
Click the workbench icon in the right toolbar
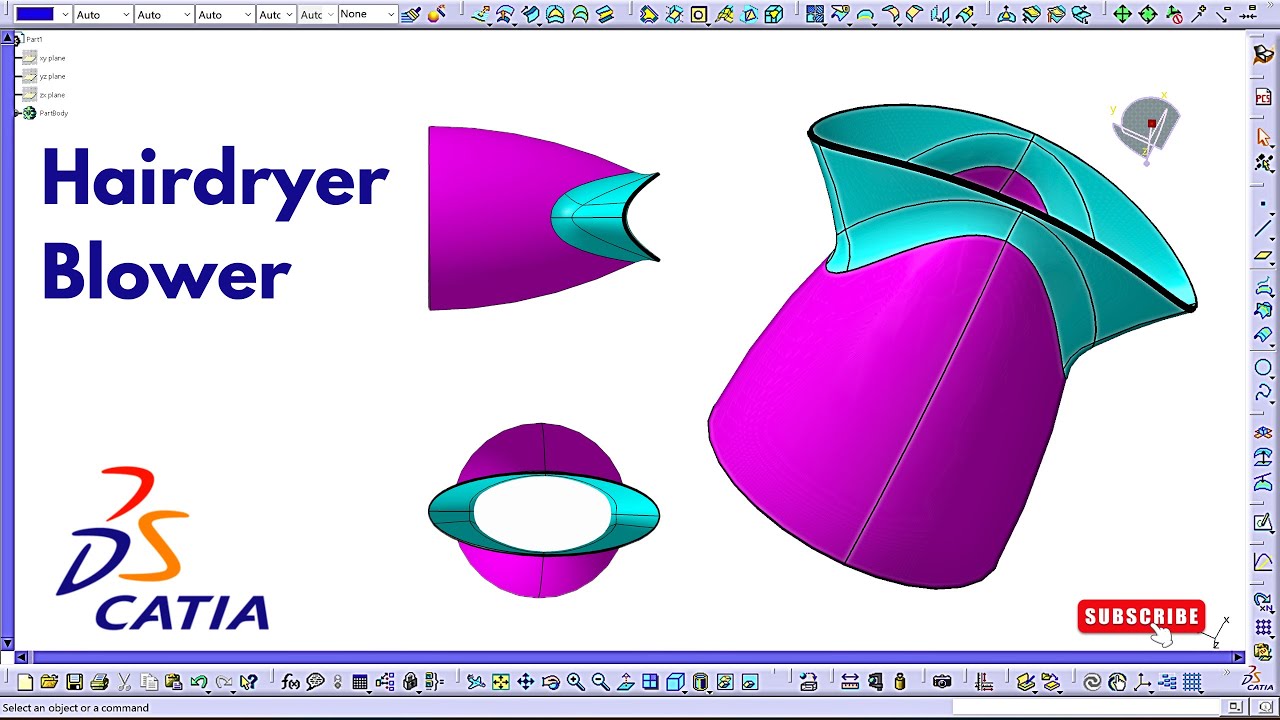point(1264,54)
